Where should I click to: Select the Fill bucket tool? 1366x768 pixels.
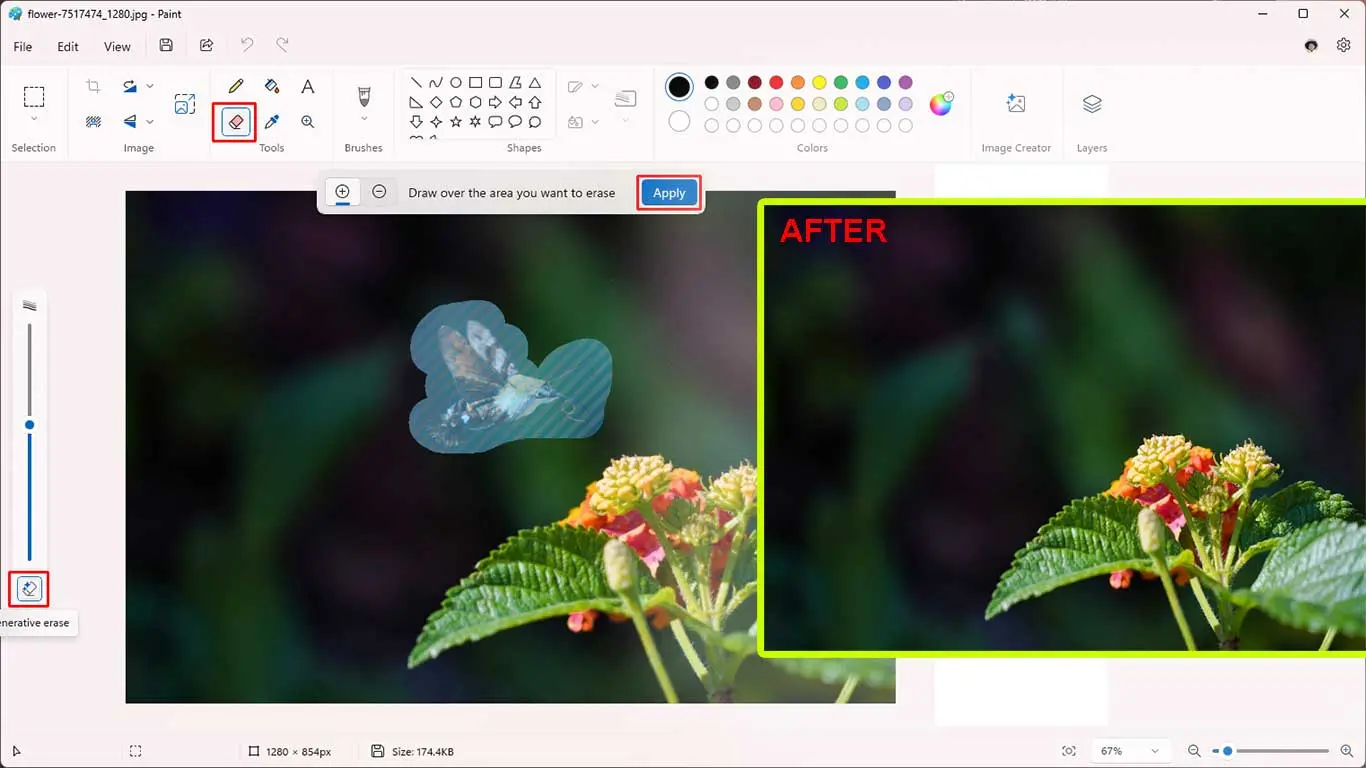click(272, 87)
